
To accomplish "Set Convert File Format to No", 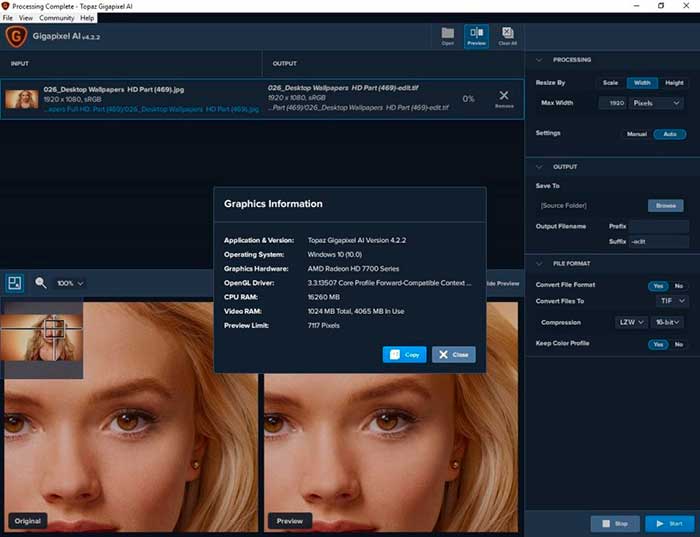I will coord(679,285).
